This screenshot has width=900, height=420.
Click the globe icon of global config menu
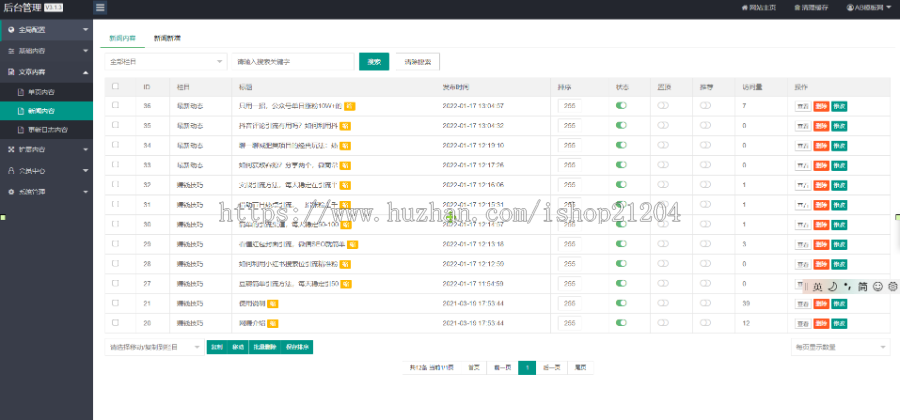[x=11, y=29]
